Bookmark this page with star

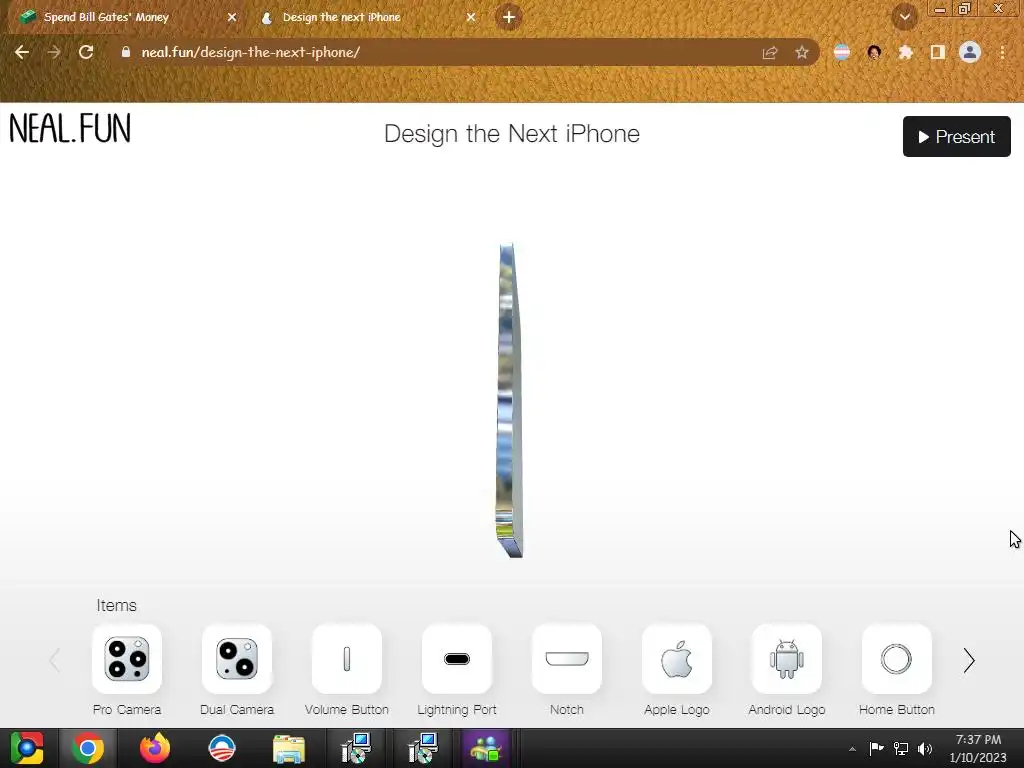(802, 52)
